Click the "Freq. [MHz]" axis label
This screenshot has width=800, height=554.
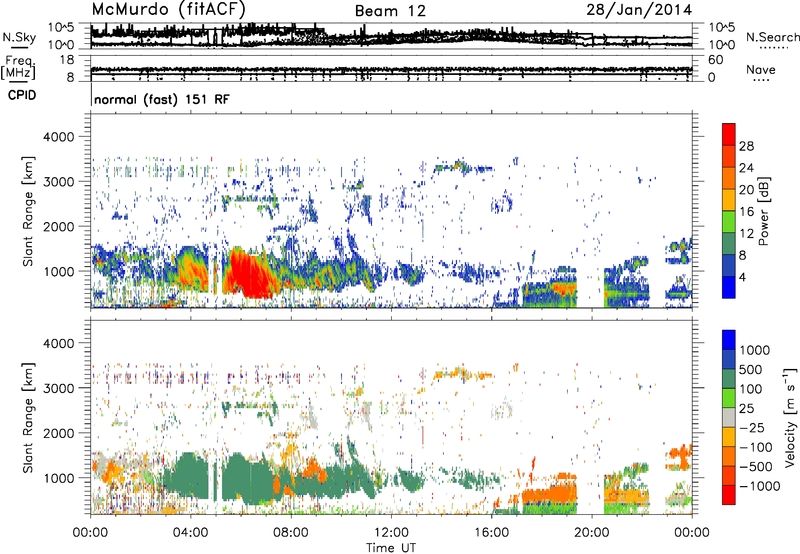pyautogui.click(x=19, y=67)
